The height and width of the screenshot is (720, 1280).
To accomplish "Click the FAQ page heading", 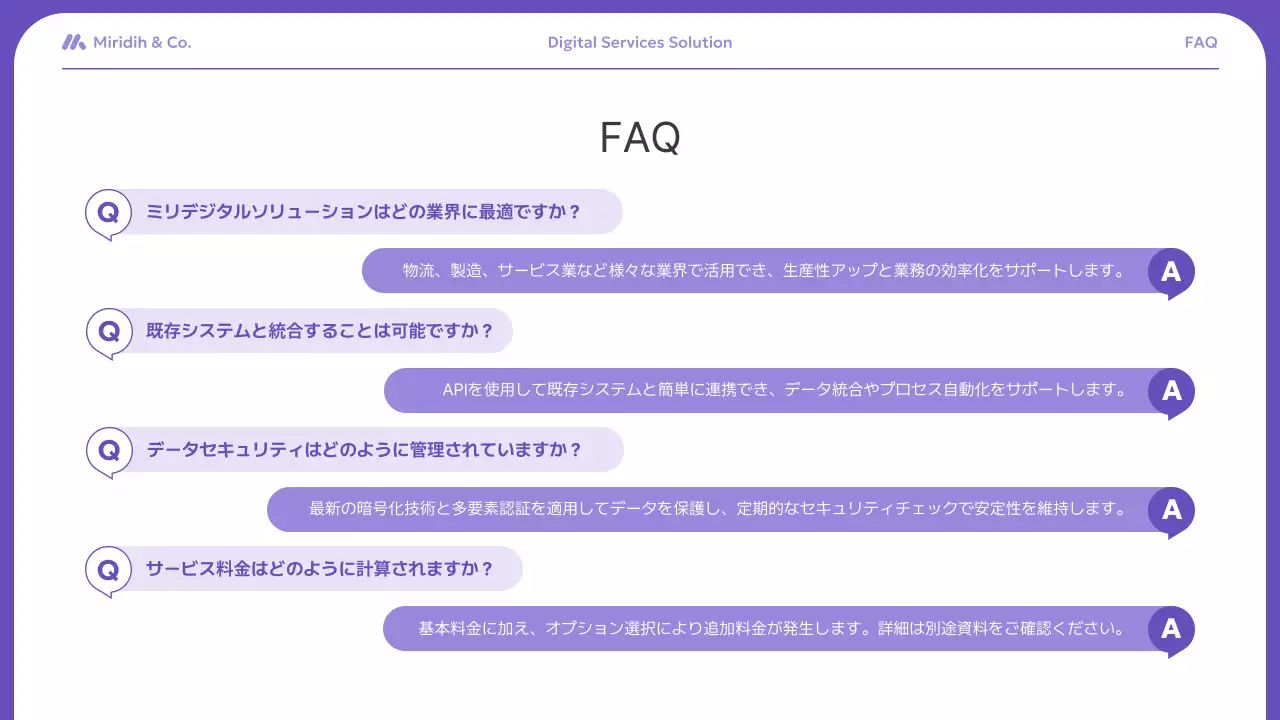I will click(639, 137).
